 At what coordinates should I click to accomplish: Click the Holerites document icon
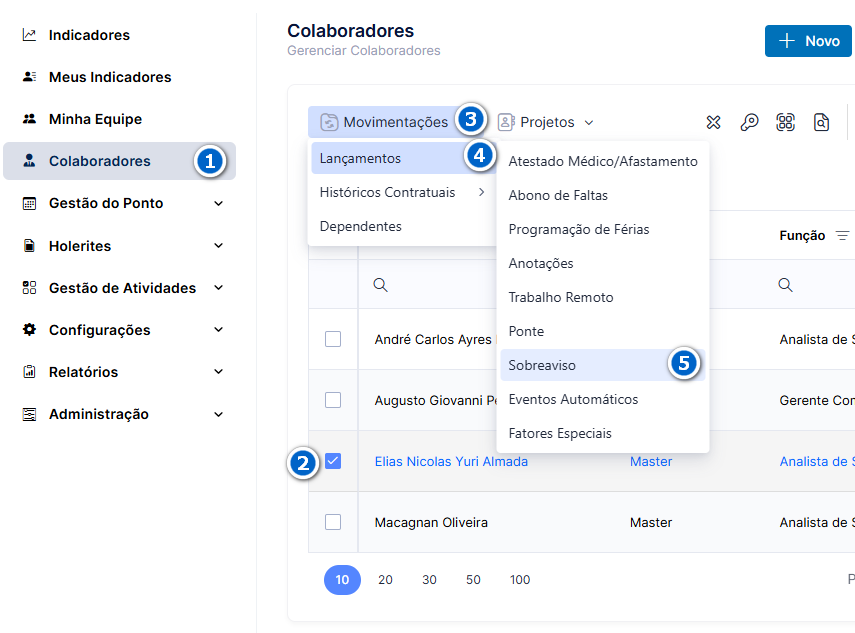29,246
